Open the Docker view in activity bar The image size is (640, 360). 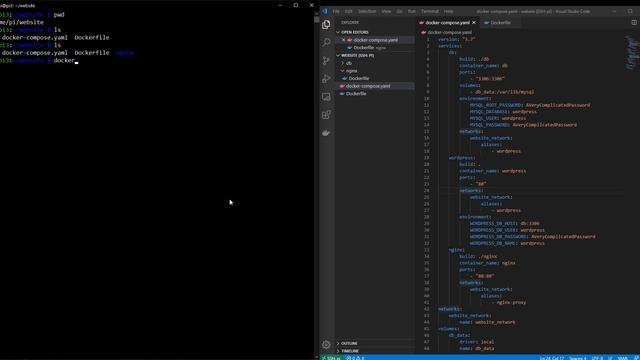(x=326, y=133)
